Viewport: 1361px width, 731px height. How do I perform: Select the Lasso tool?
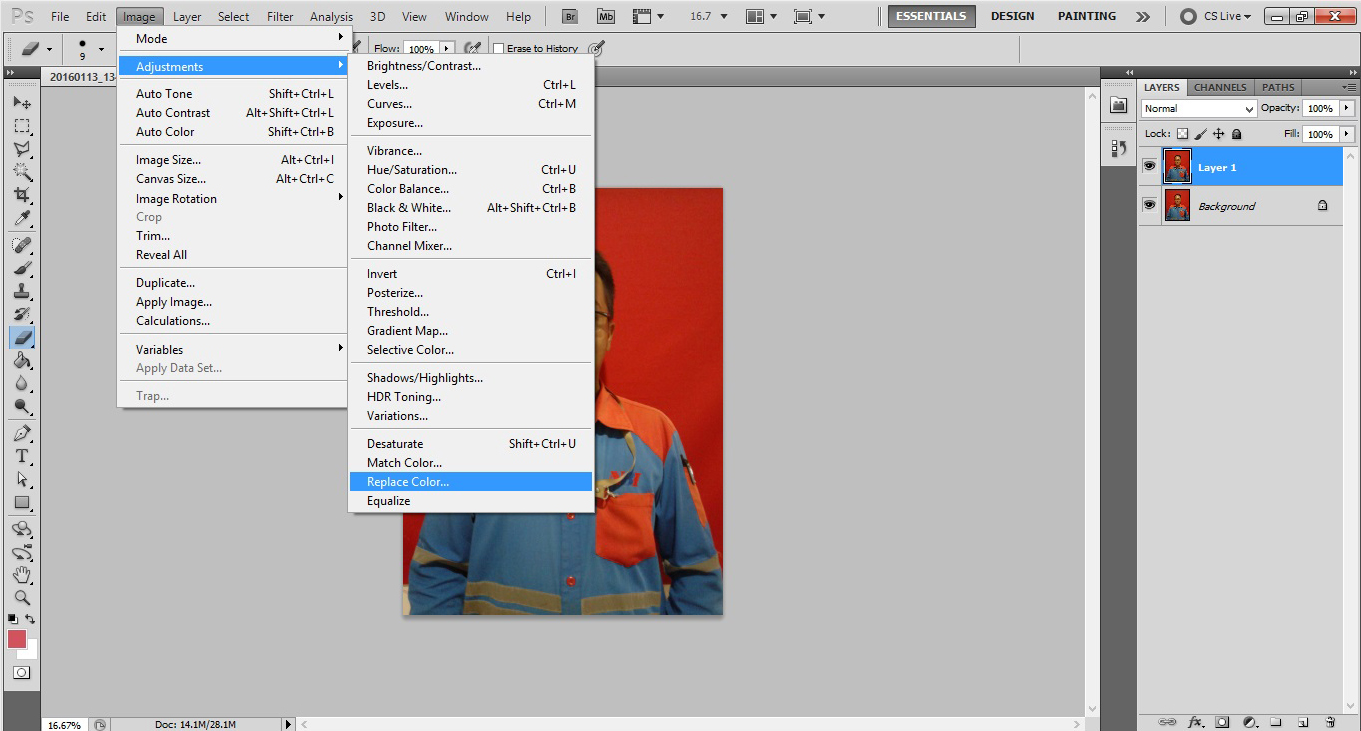point(22,148)
